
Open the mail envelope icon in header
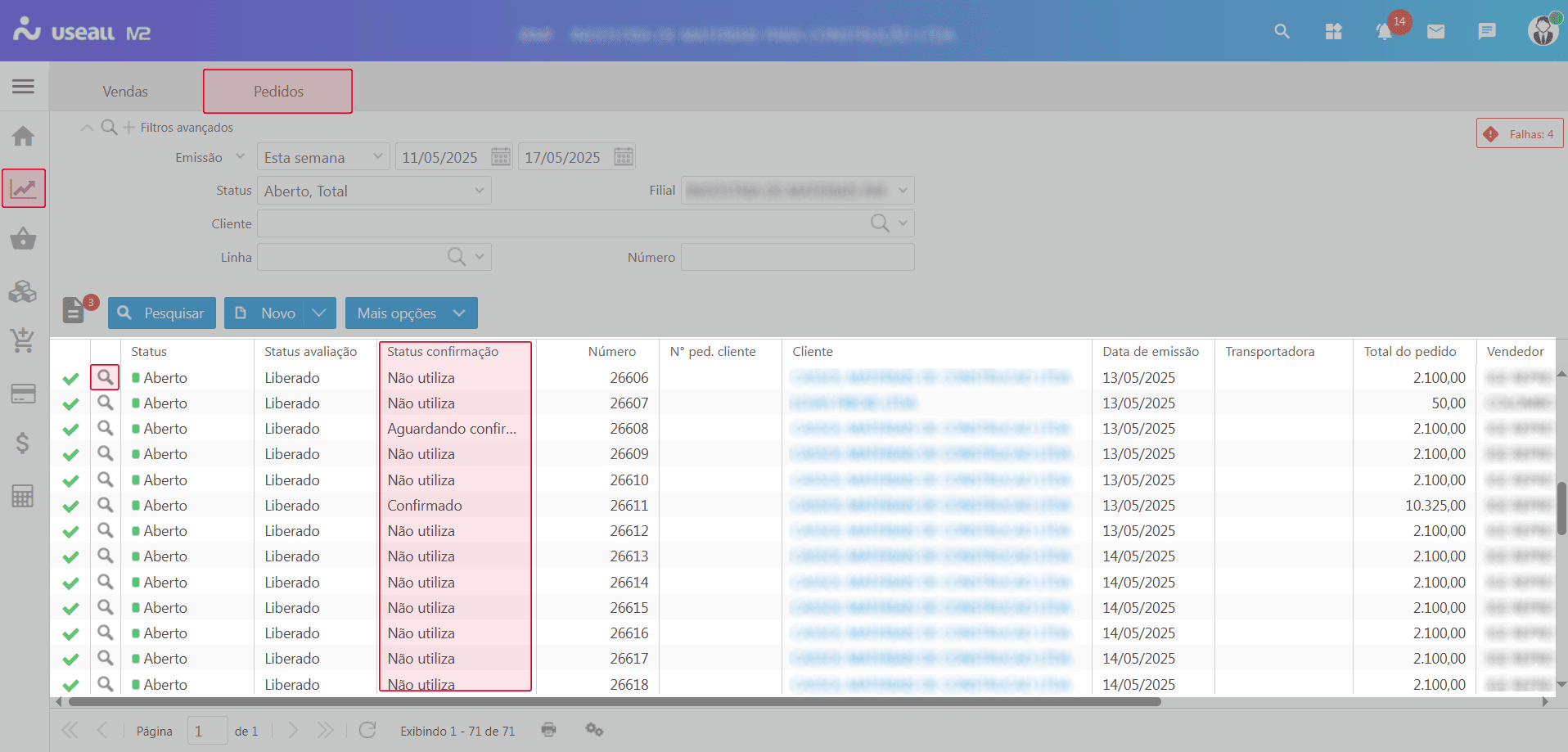[x=1435, y=32]
